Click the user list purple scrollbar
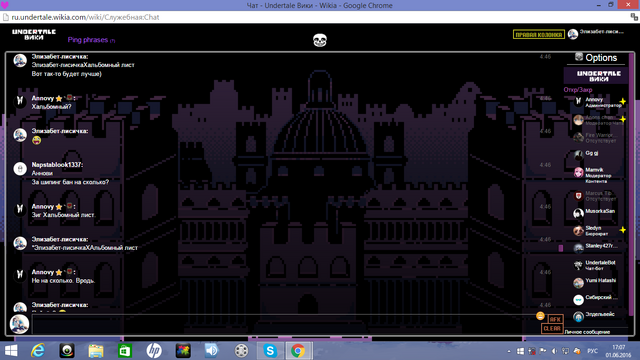 coord(631,184)
